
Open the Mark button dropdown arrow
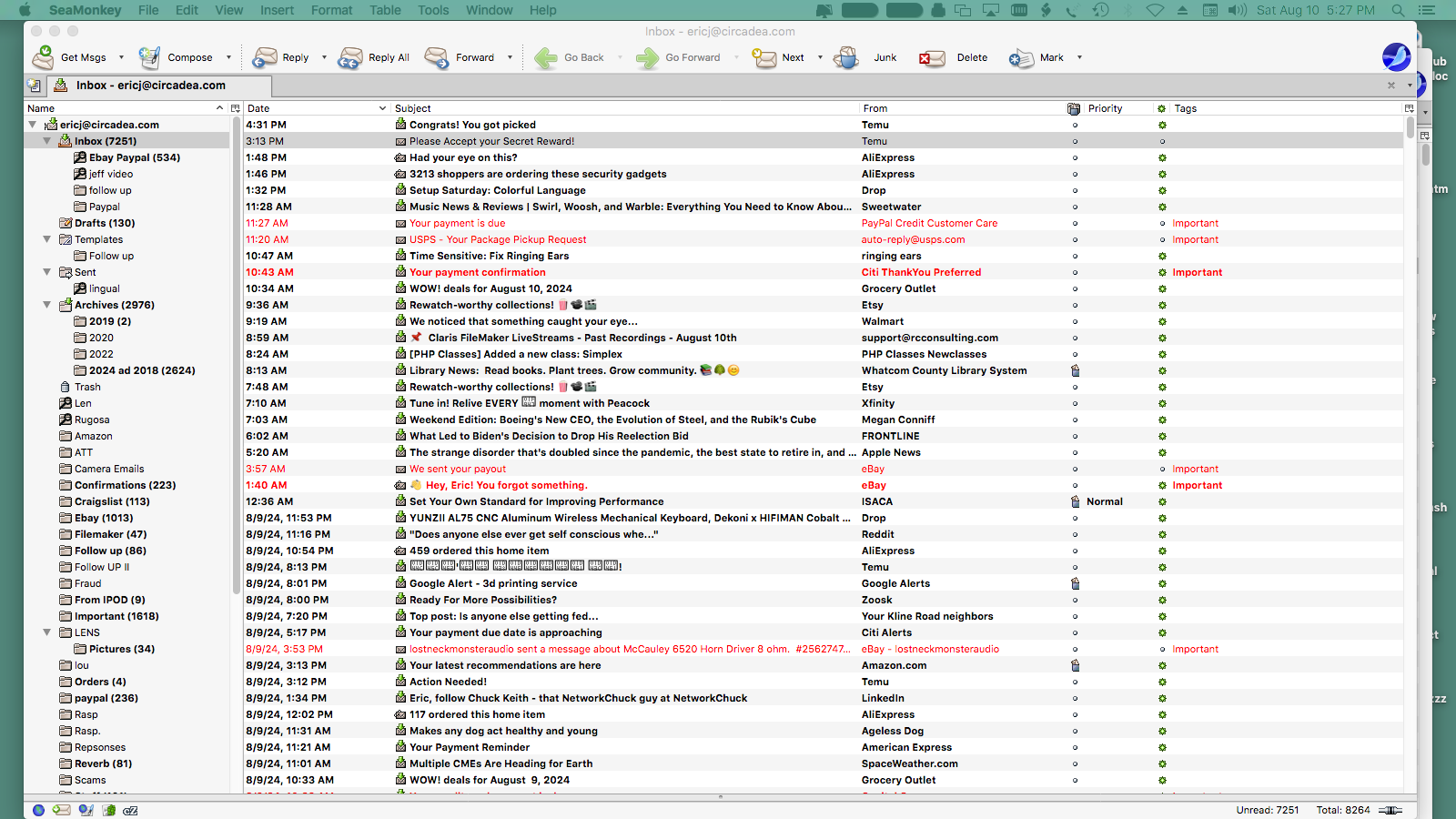(1080, 57)
